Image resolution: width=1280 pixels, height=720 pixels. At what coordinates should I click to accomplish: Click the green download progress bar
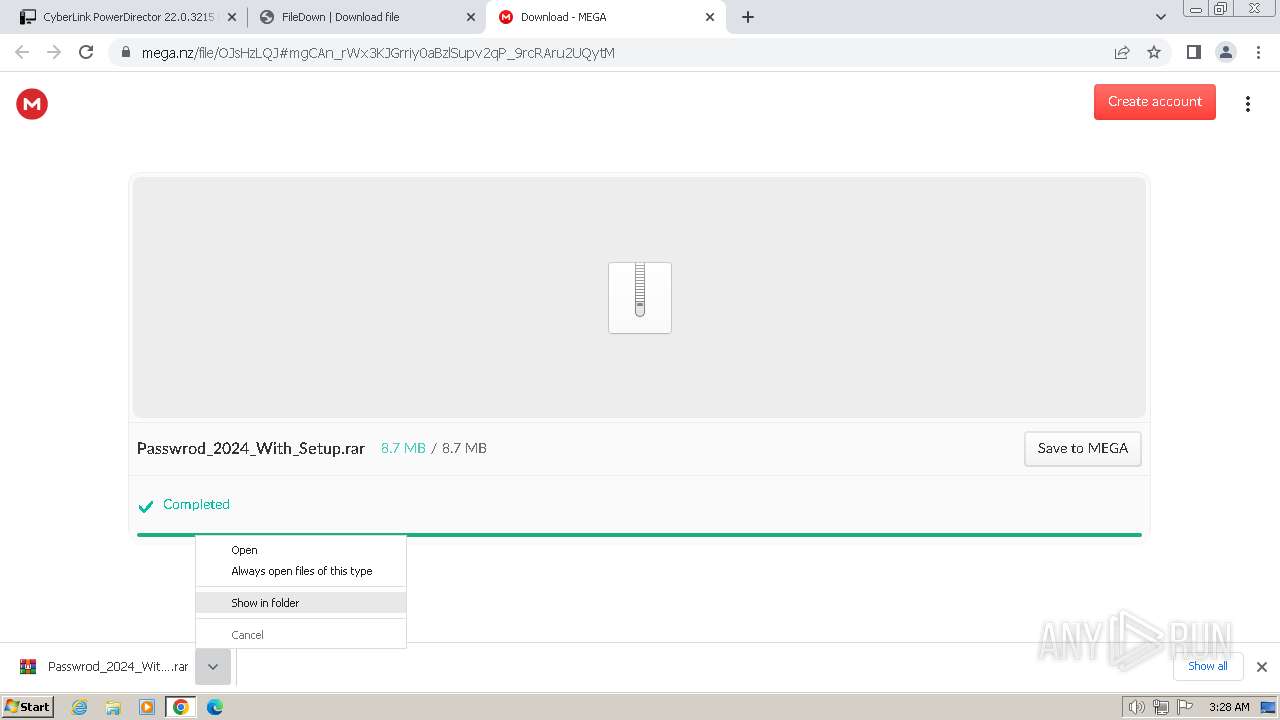pos(639,535)
